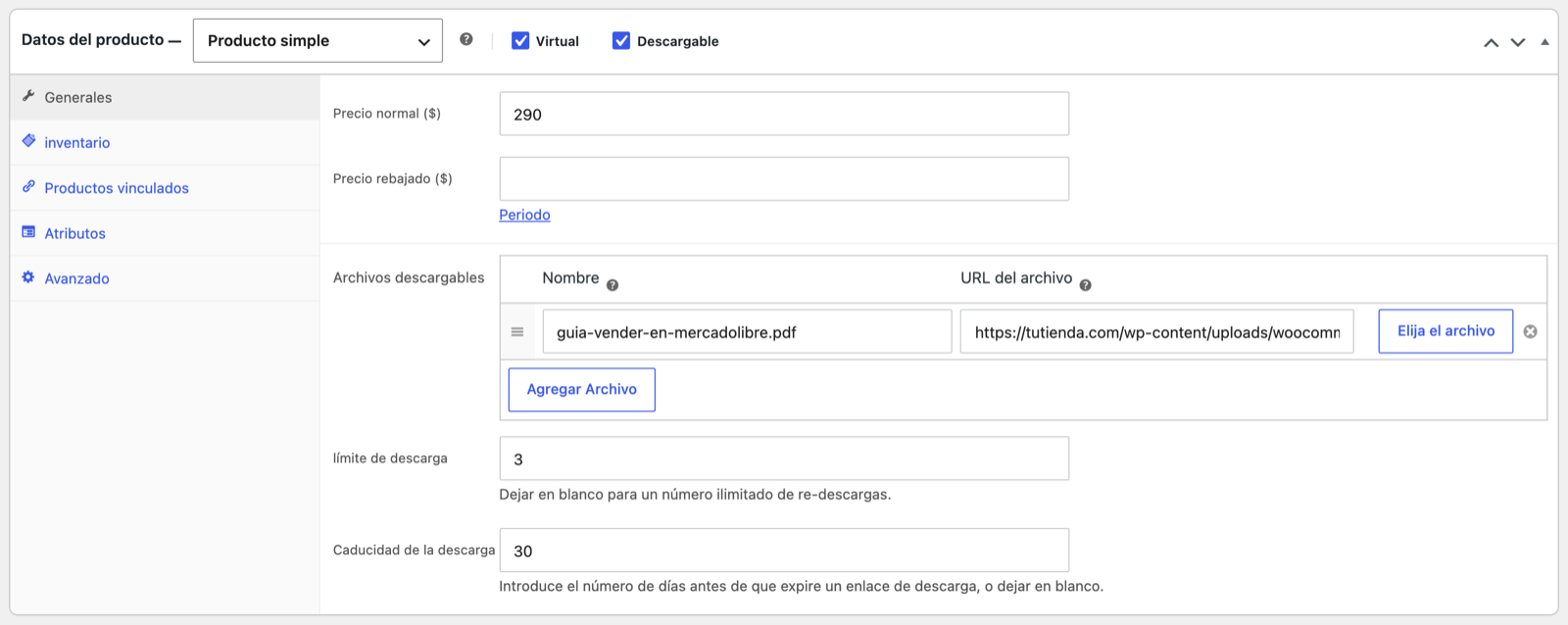
Task: Click the tag icon beside inventario
Action: click(x=28, y=141)
